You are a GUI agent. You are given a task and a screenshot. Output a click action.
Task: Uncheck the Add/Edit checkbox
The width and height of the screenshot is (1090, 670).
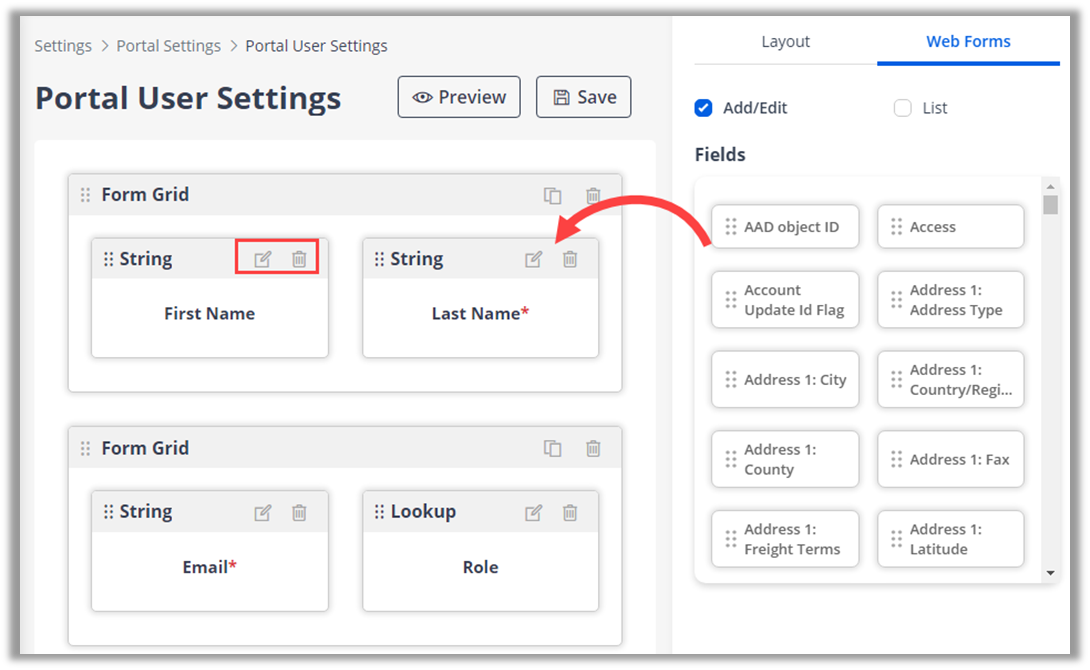click(x=703, y=108)
